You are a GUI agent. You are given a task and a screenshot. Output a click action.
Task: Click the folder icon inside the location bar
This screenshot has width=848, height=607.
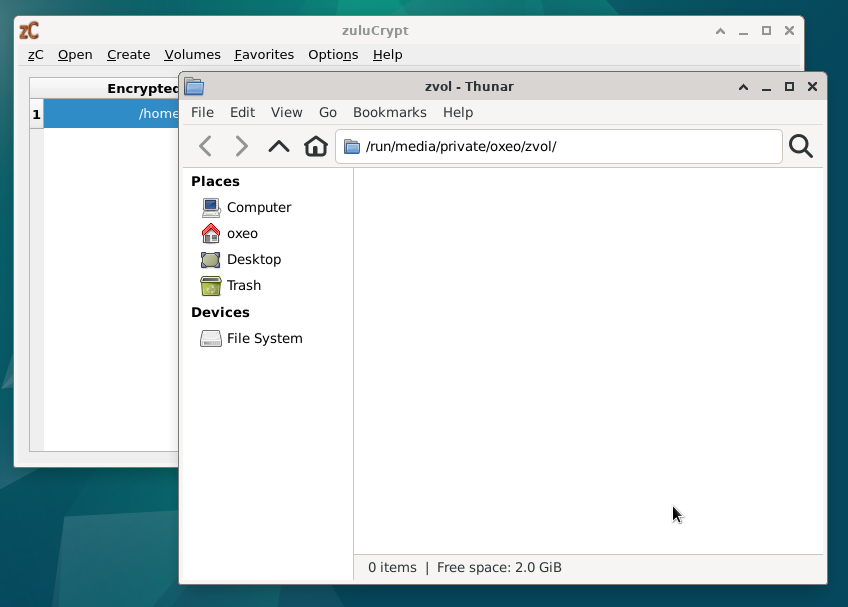352,147
